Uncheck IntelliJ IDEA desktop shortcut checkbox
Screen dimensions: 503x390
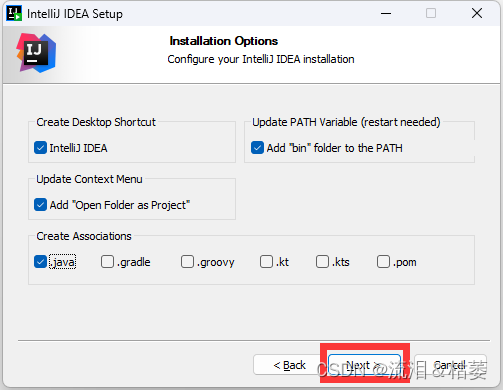(40, 148)
